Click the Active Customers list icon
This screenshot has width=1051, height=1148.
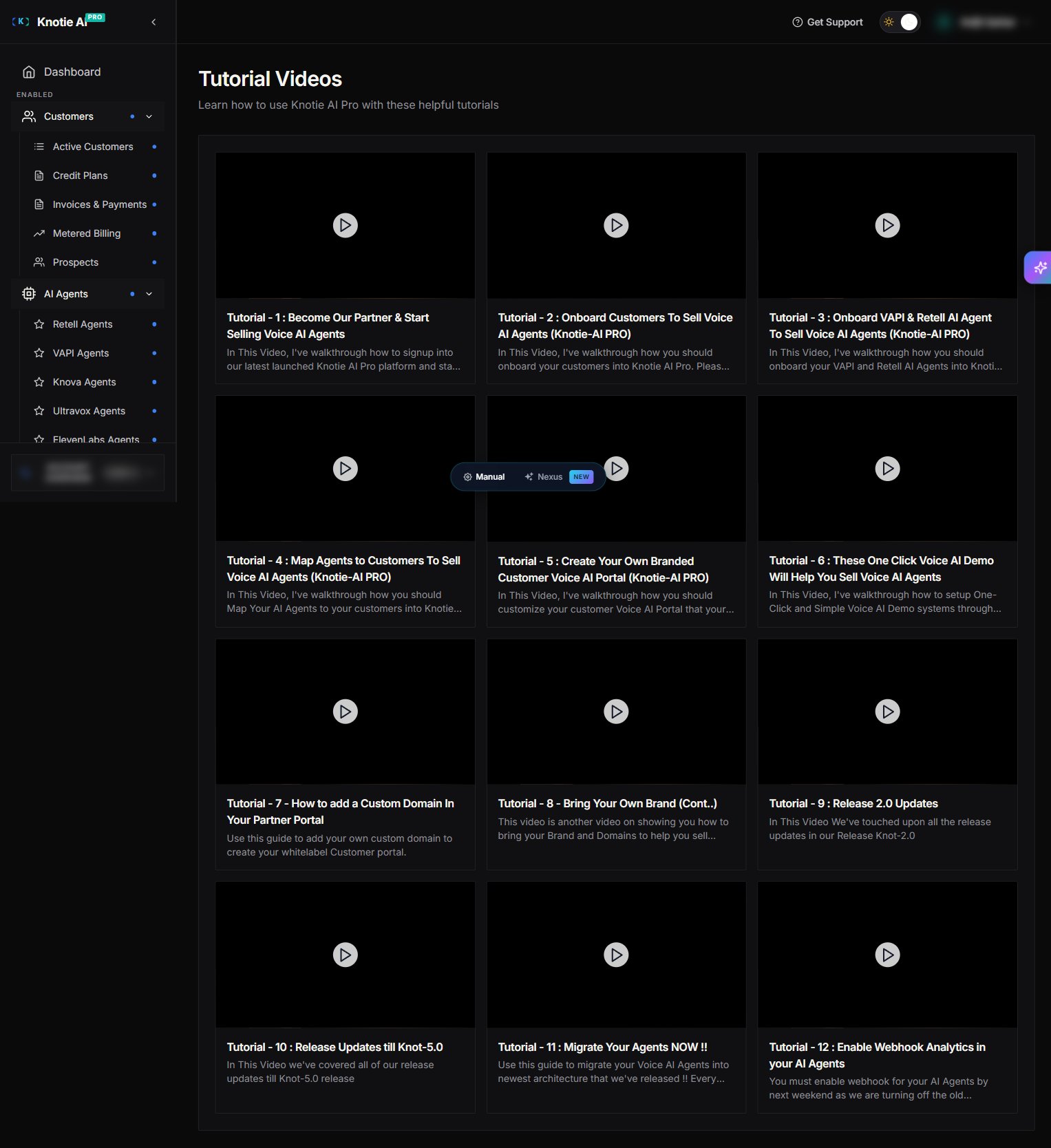pos(39,147)
